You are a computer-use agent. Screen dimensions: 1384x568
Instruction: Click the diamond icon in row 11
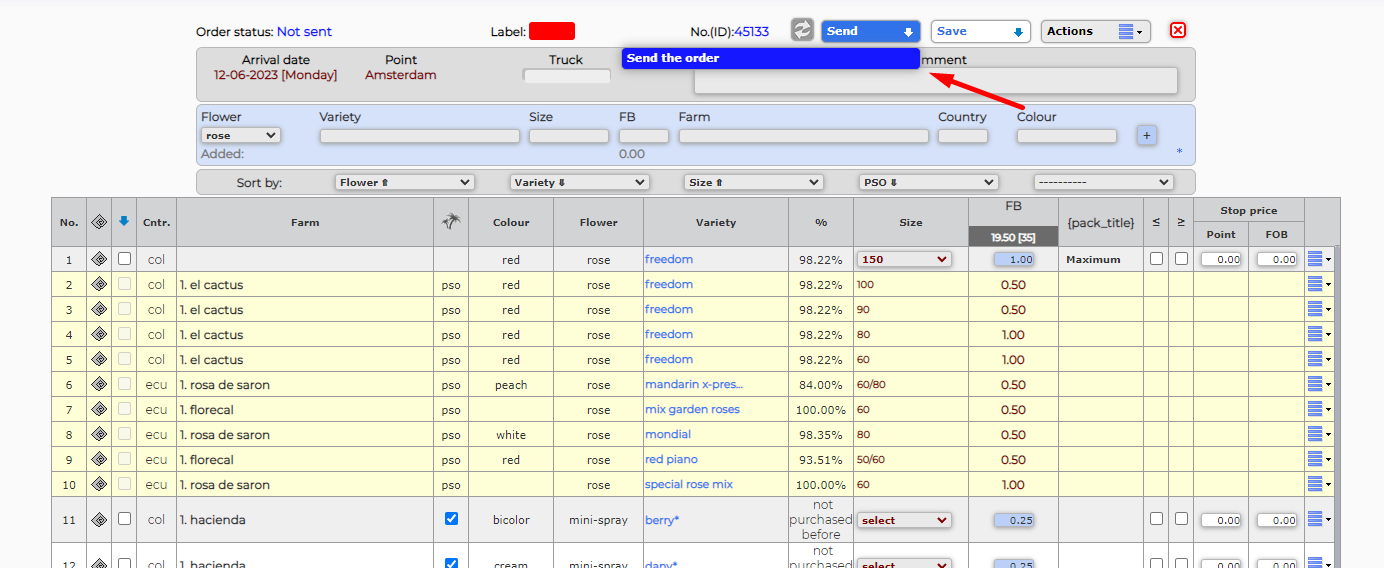point(99,519)
